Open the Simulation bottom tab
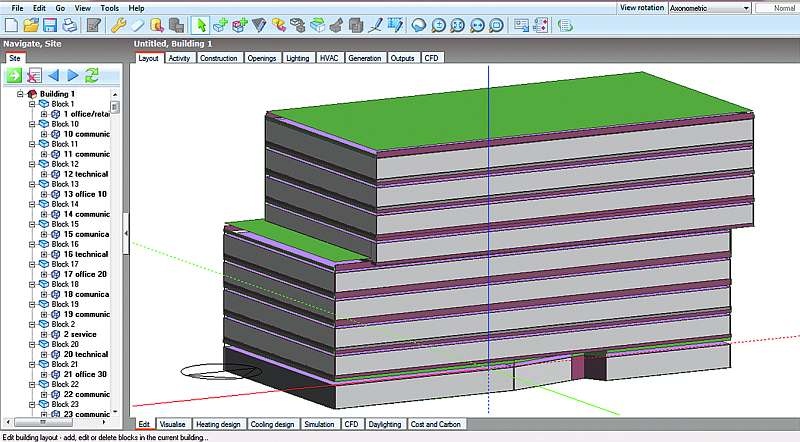 pyautogui.click(x=319, y=424)
